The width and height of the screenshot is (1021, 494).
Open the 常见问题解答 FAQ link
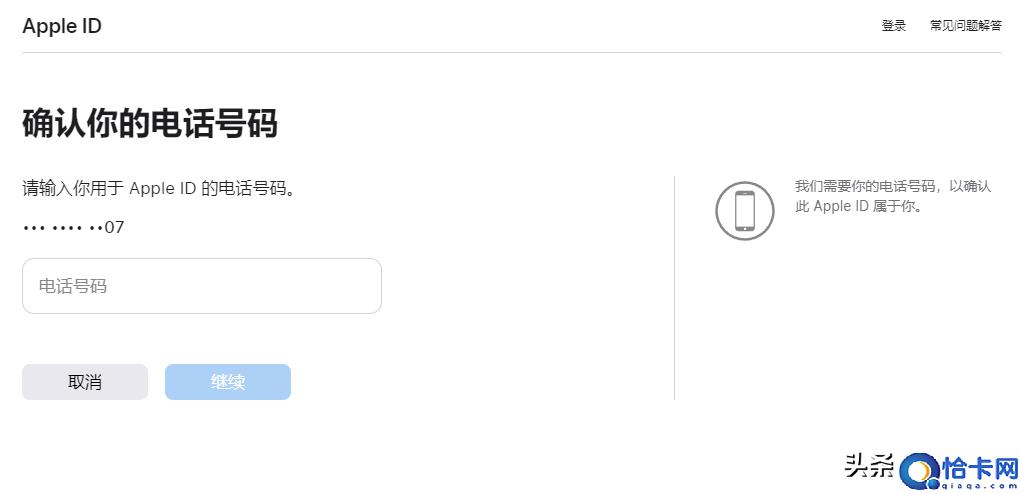(966, 26)
